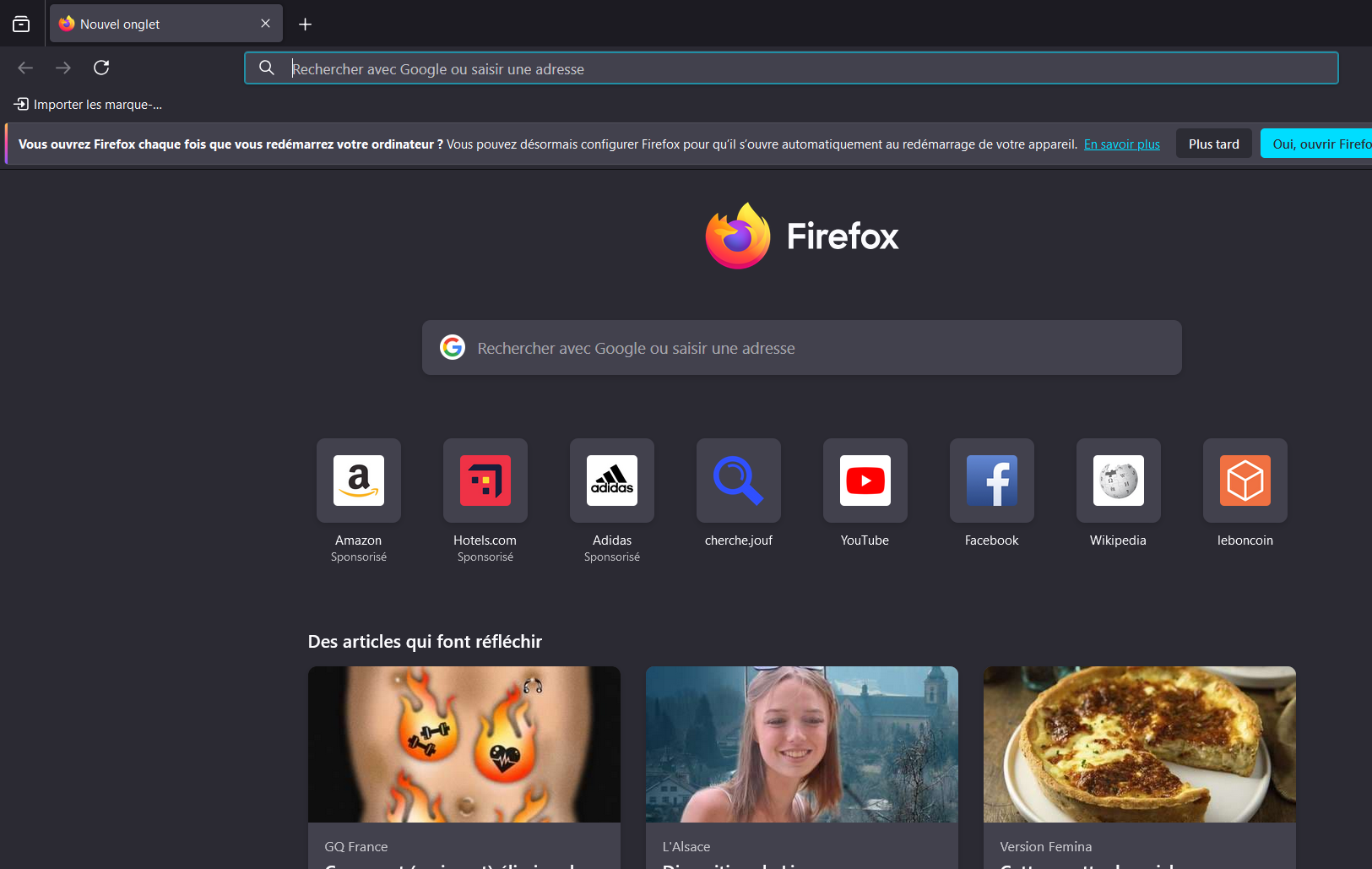Open the Version Femina quiche article thumbnail

1139,744
